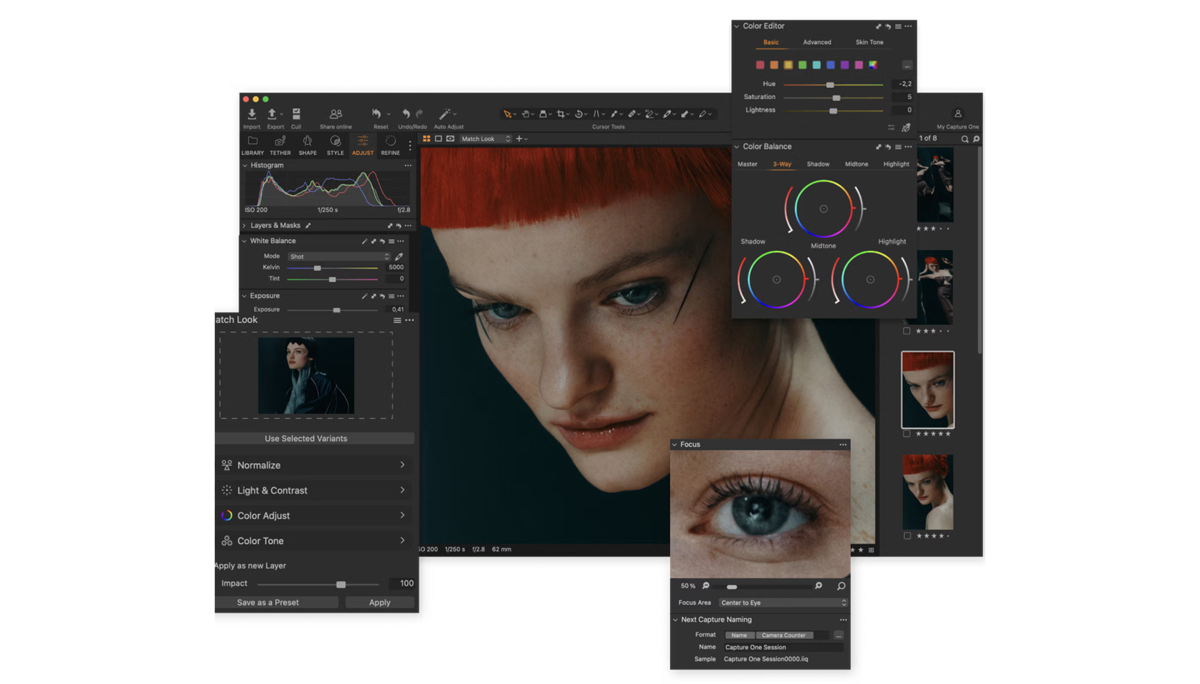Open the Style tool tab
This screenshot has width=1200, height=684.
(335, 145)
